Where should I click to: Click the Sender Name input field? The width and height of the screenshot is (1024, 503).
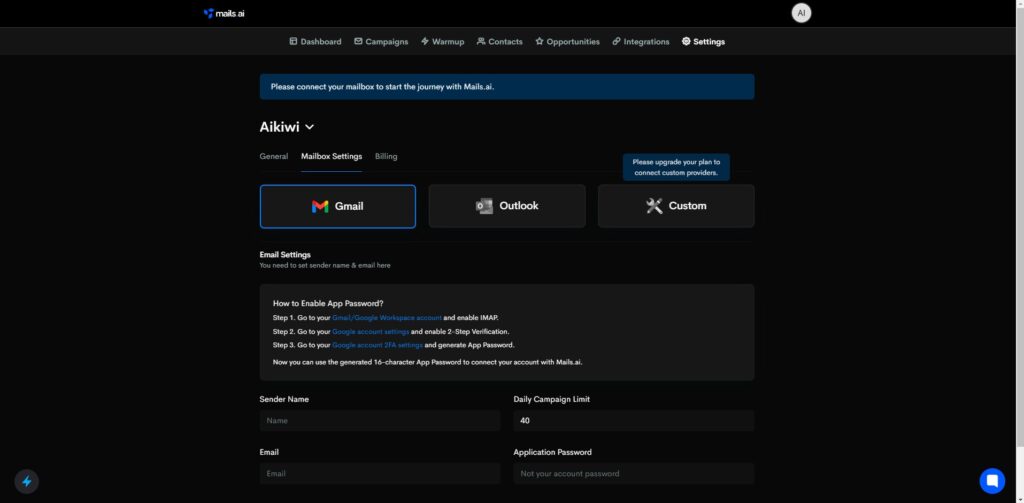380,421
